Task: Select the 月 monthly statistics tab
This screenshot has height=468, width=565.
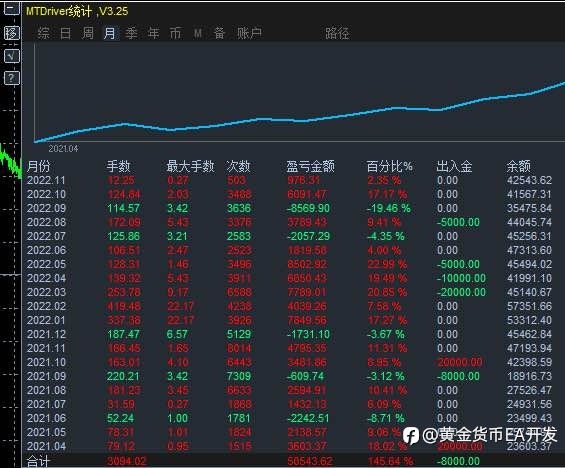Action: (x=110, y=33)
